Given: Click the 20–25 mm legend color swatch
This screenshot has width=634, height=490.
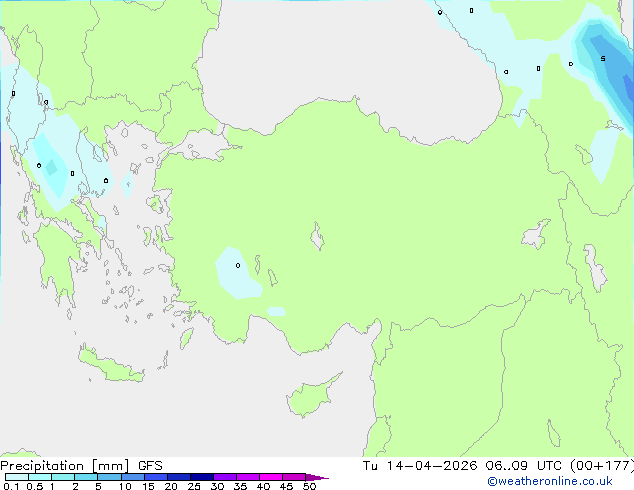Looking at the screenshot, I should [179, 477].
